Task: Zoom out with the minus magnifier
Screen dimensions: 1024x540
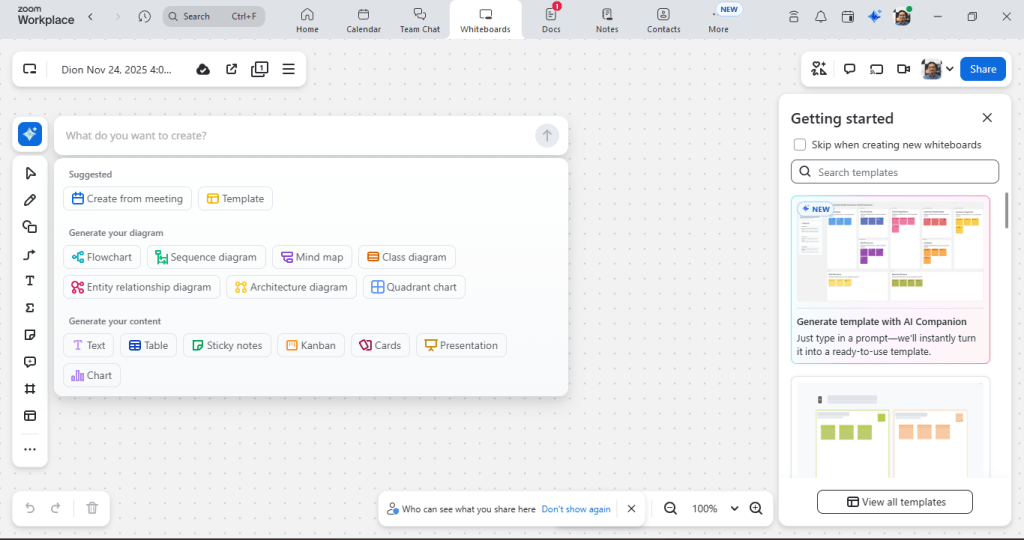Action: click(x=670, y=508)
